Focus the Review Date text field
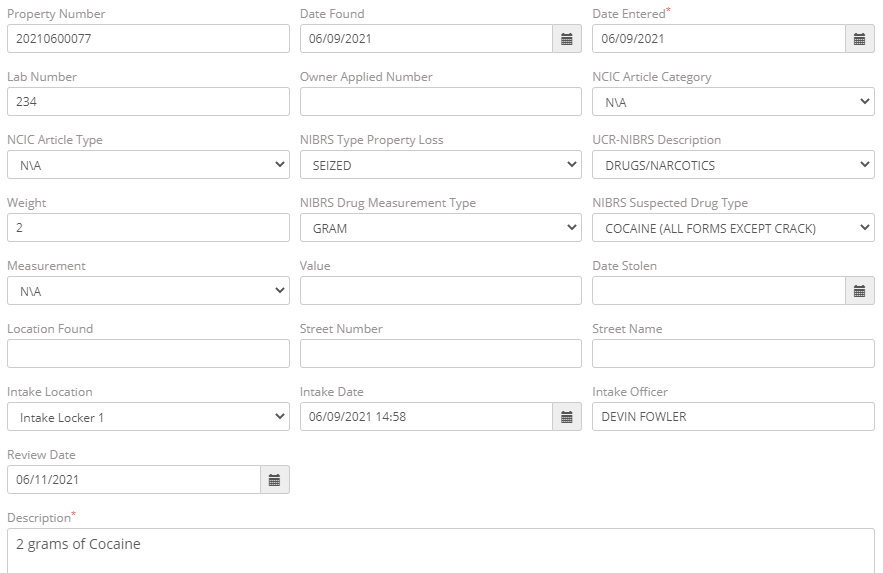 click(x=134, y=480)
